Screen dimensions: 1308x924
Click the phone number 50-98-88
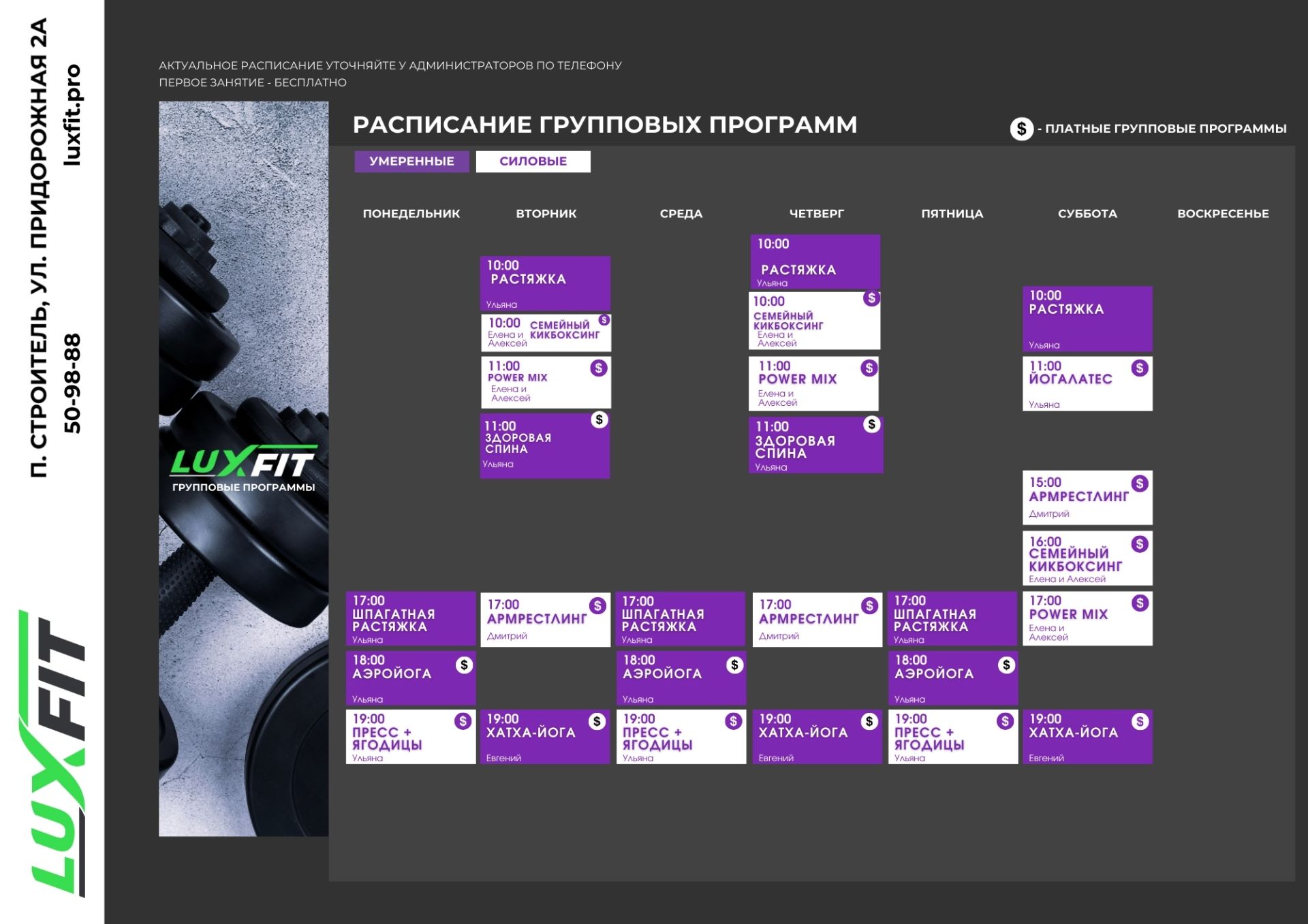click(72, 383)
